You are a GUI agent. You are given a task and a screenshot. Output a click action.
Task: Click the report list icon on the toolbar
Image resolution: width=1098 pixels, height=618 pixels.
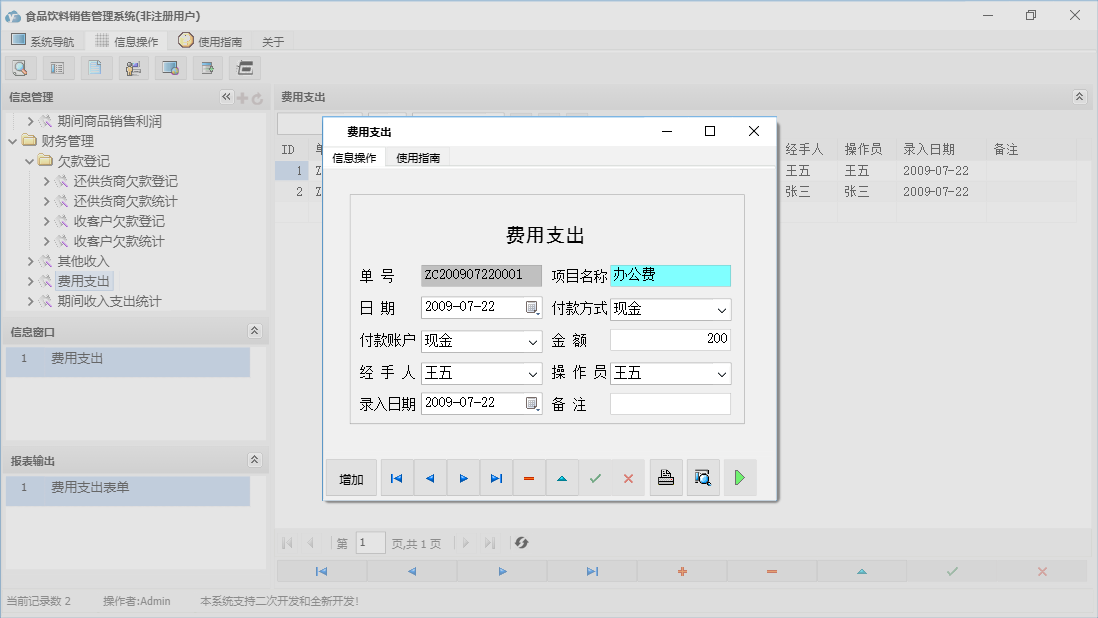pos(57,67)
